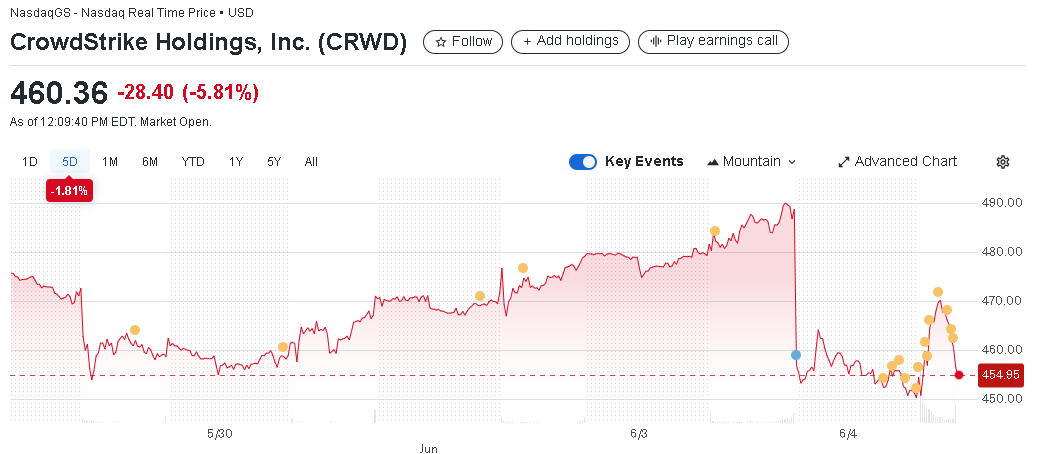This screenshot has height=454, width=1044.
Task: Click the 470.00 price axis label
Action: click(1001, 301)
